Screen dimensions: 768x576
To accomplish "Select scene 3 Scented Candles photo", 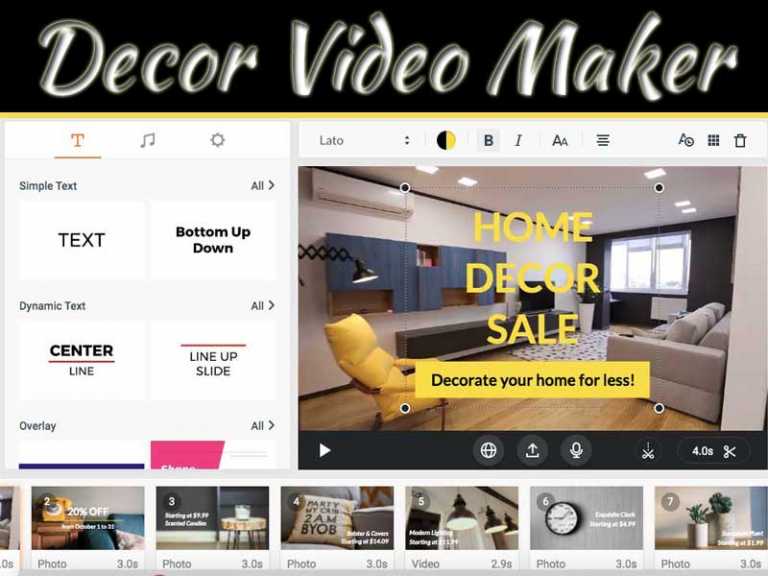I will click(212, 518).
